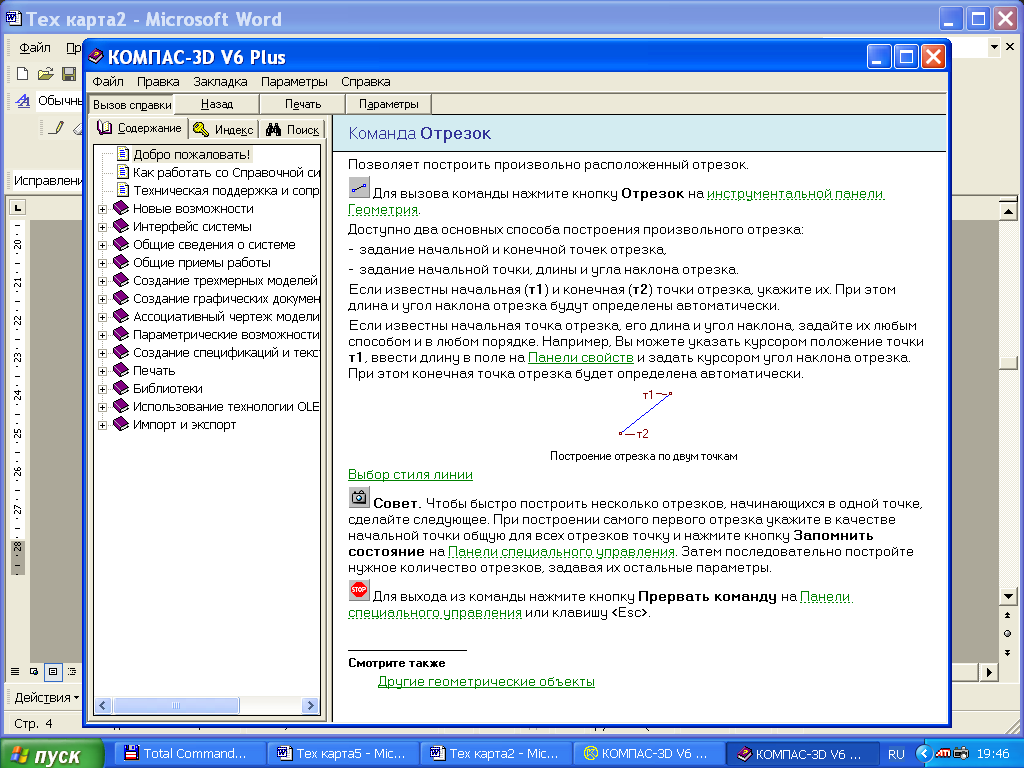Screen dimensions: 1024x768
Task: Select Как работать со Справочной topic
Action: pyautogui.click(x=227, y=172)
